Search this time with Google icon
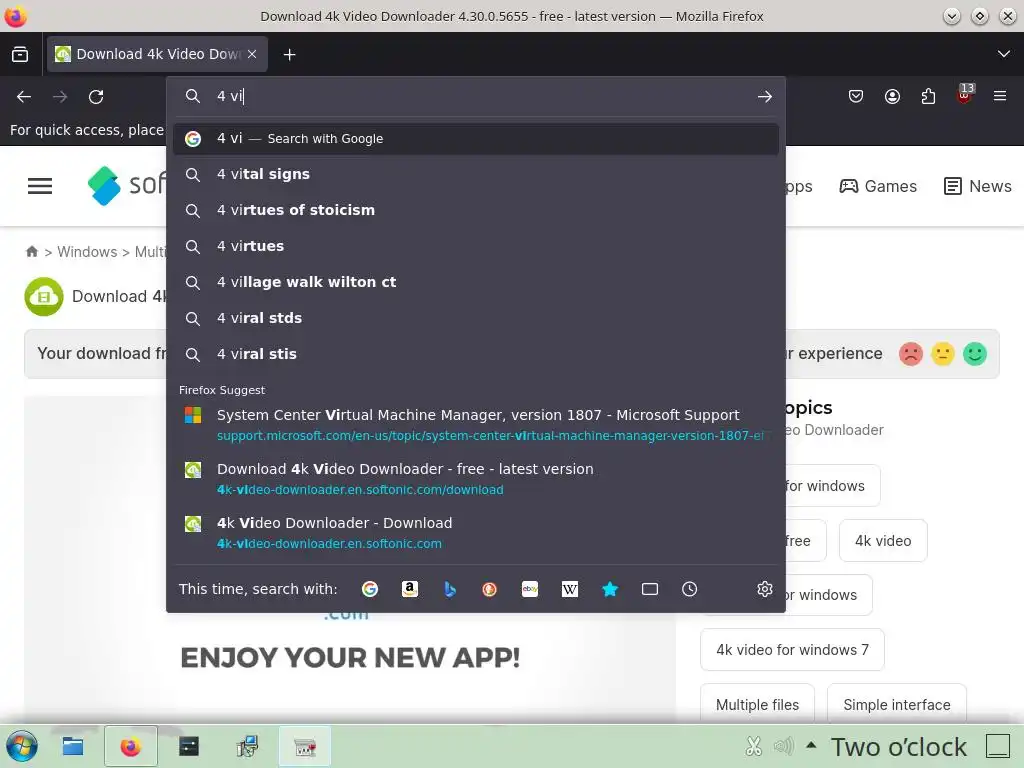This screenshot has height=768, width=1024. point(370,589)
